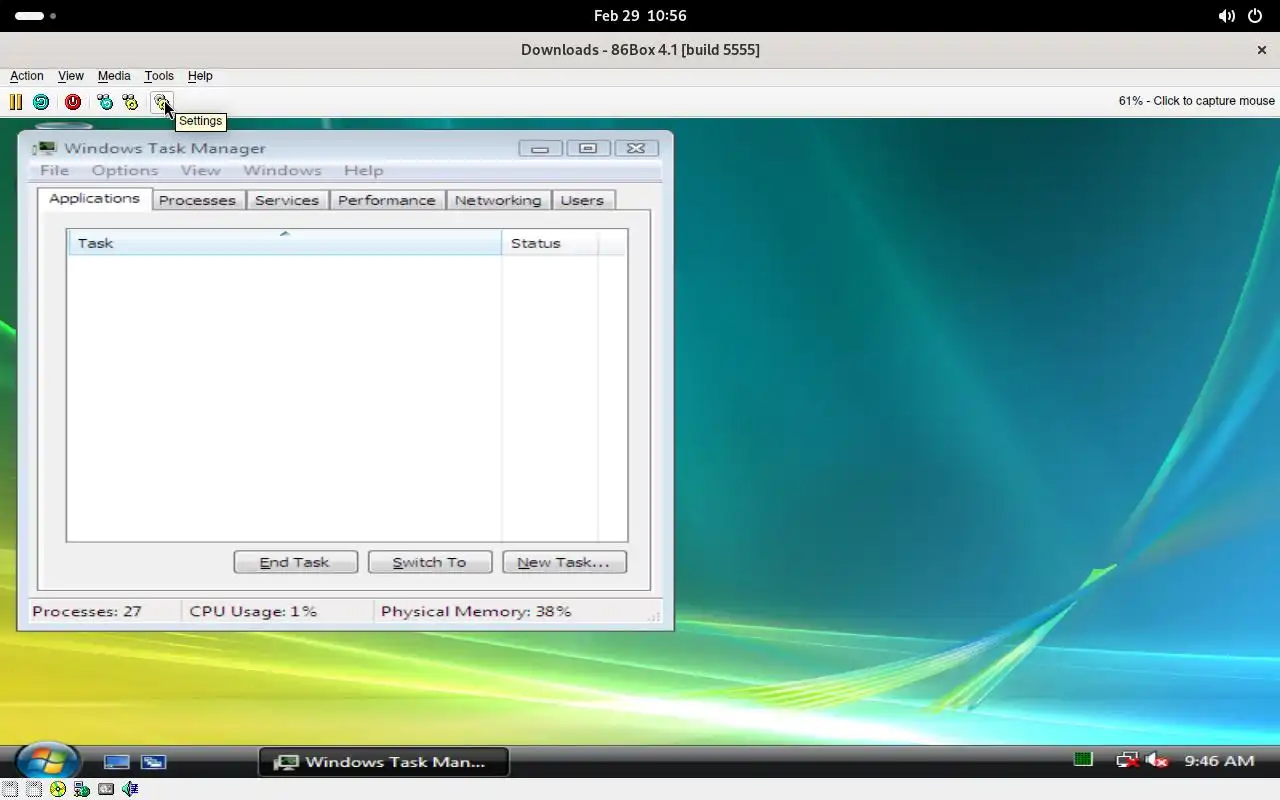Click the sound speaker status bar icon

[x=130, y=789]
